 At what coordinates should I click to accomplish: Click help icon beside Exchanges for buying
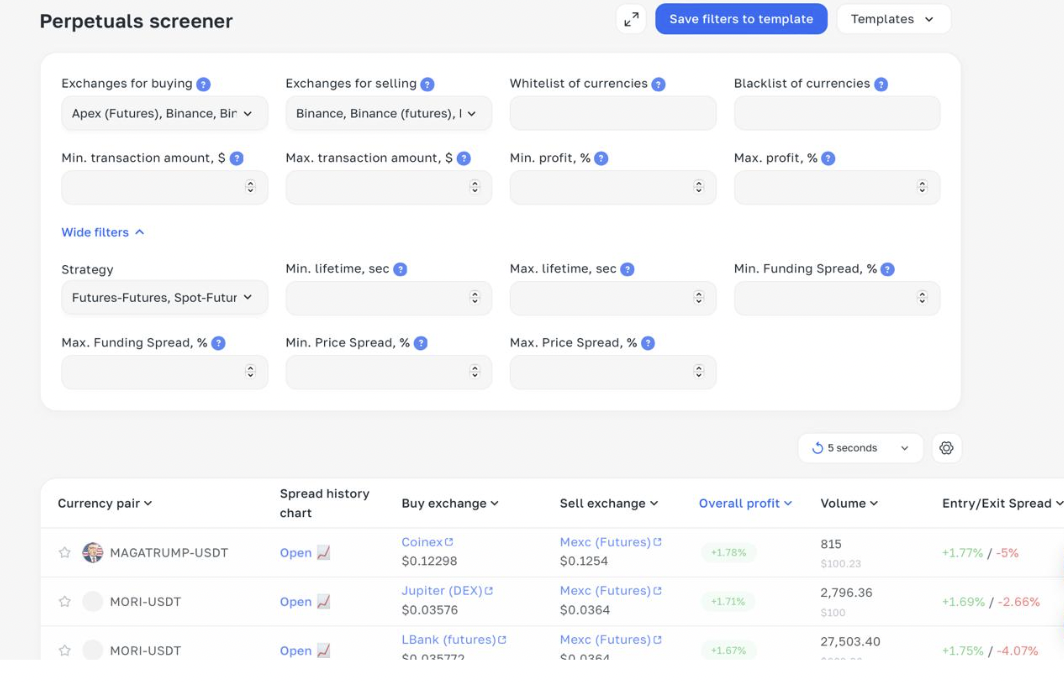click(x=204, y=84)
